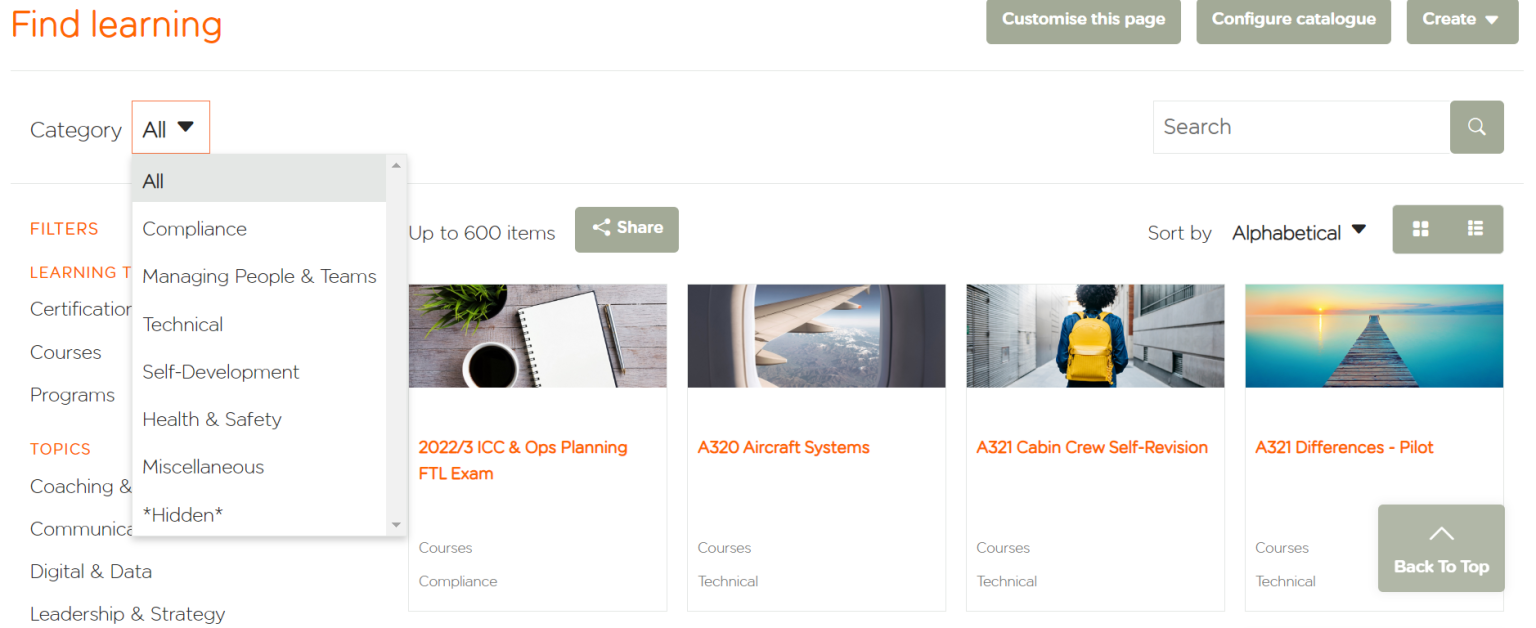Screen dimensions: 1536x628
Task: Select Managing People & Teams category
Action: point(259,277)
